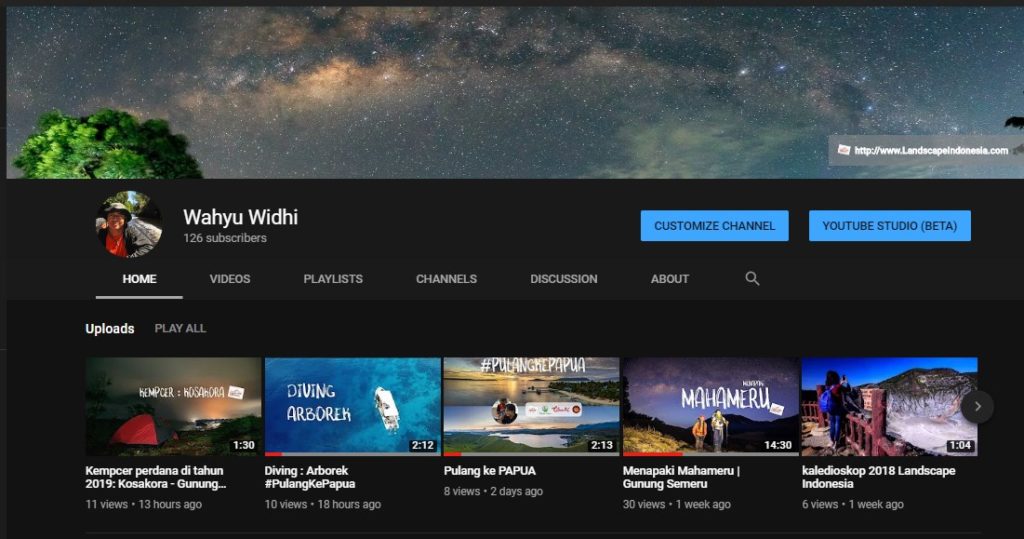Open the Kempcer Kosakora video thumbnail
The width and height of the screenshot is (1024, 539).
(173, 406)
